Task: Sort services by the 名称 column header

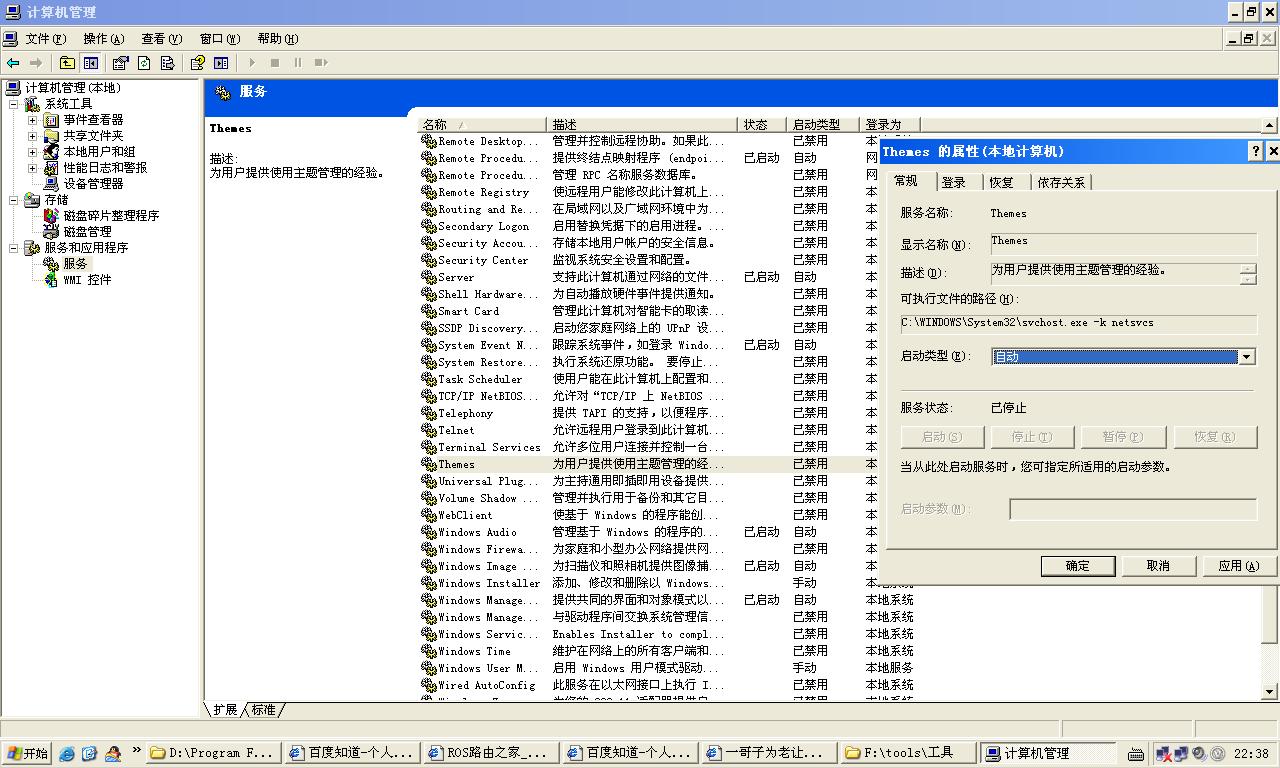Action: click(482, 125)
